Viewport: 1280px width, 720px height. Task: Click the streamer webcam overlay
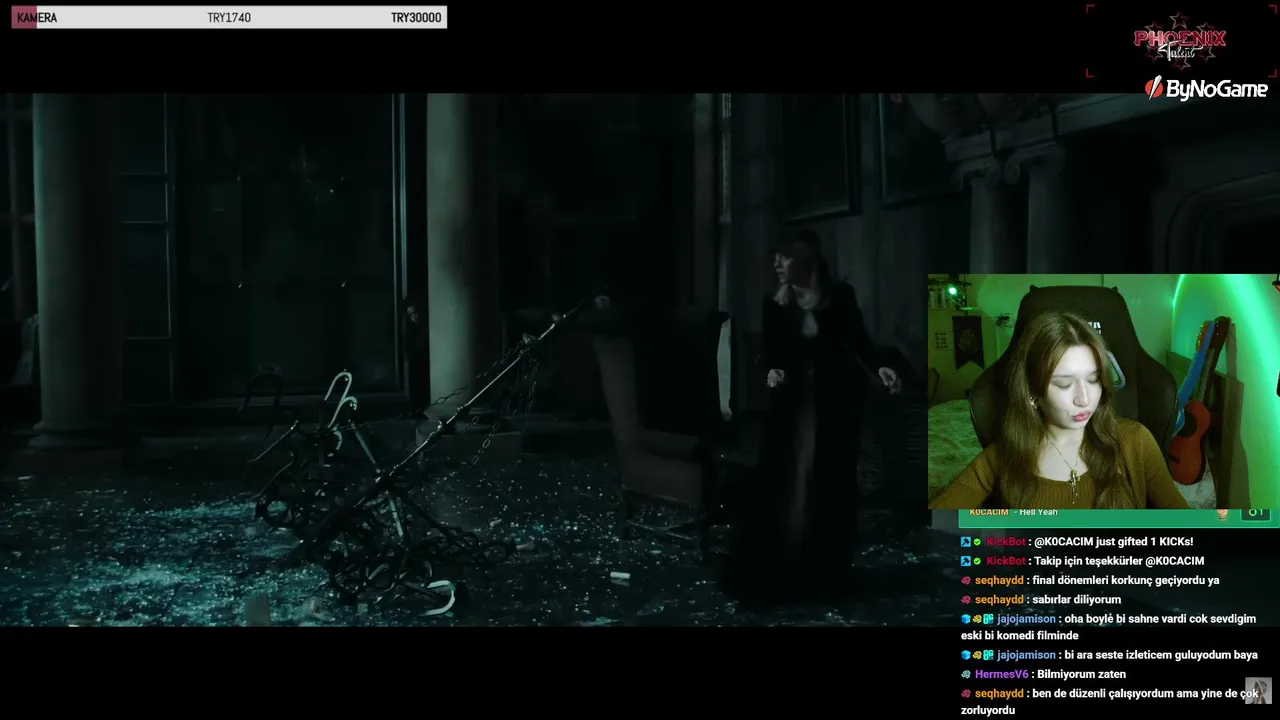point(1103,391)
